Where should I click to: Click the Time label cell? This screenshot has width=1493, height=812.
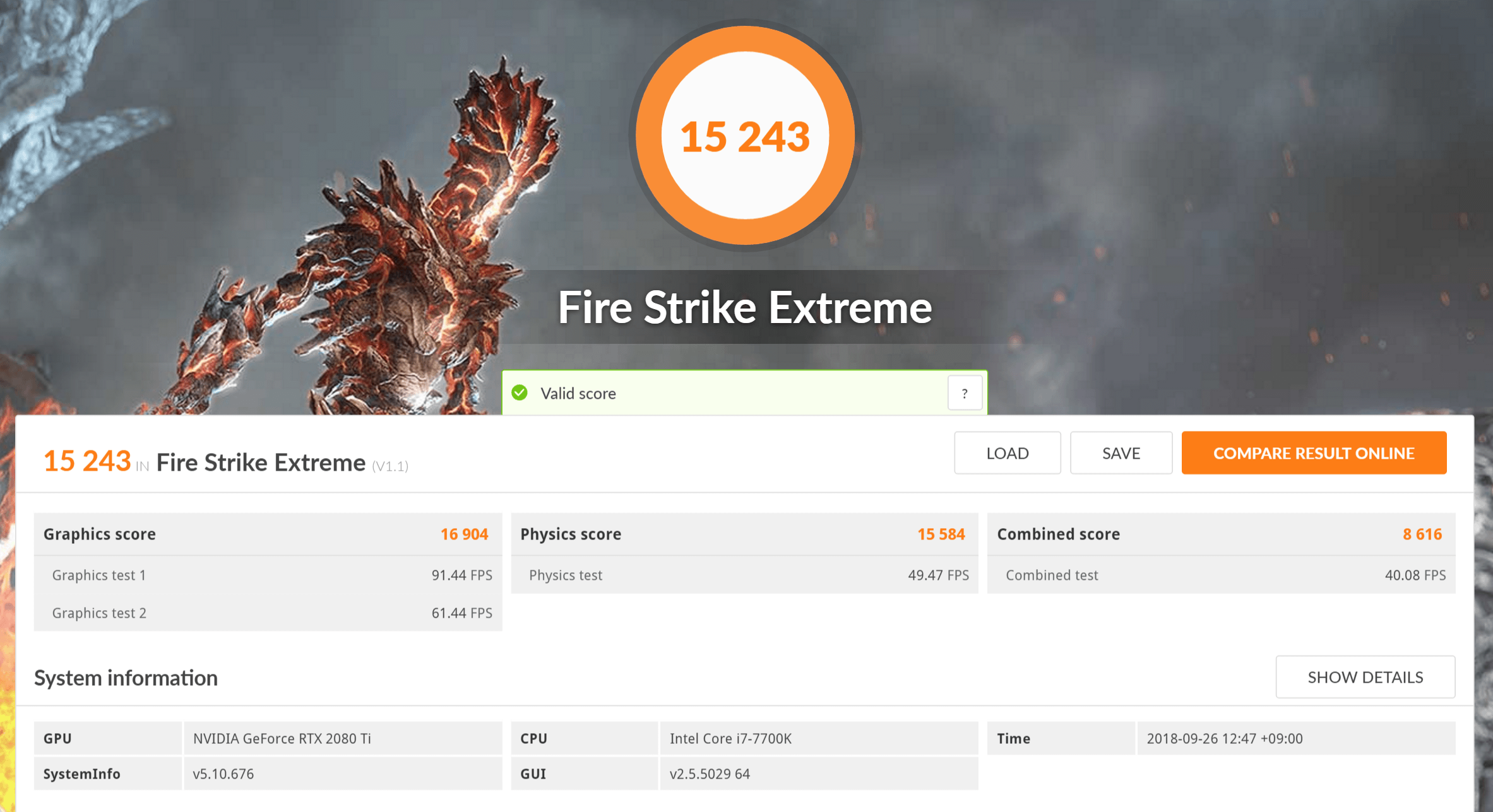1061,738
